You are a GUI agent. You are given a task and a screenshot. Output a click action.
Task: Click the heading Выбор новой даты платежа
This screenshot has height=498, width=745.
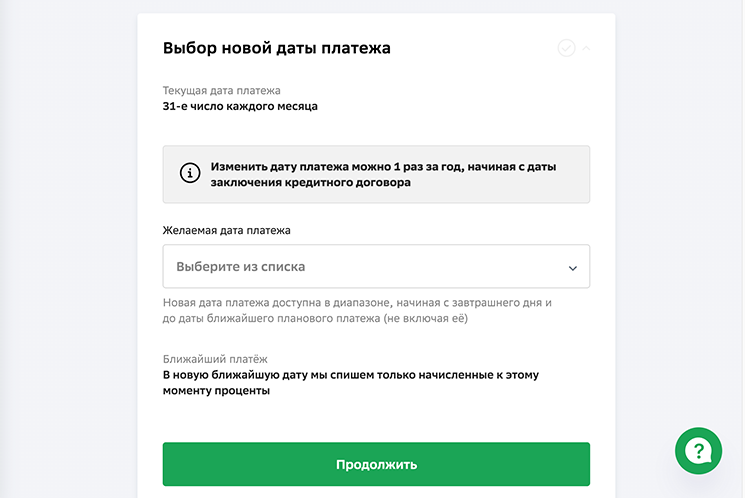click(x=276, y=48)
